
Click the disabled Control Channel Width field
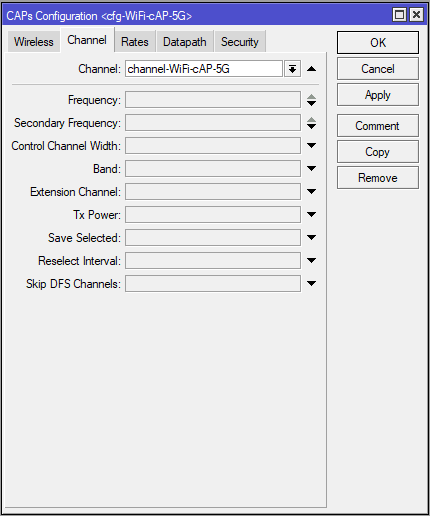click(x=213, y=146)
